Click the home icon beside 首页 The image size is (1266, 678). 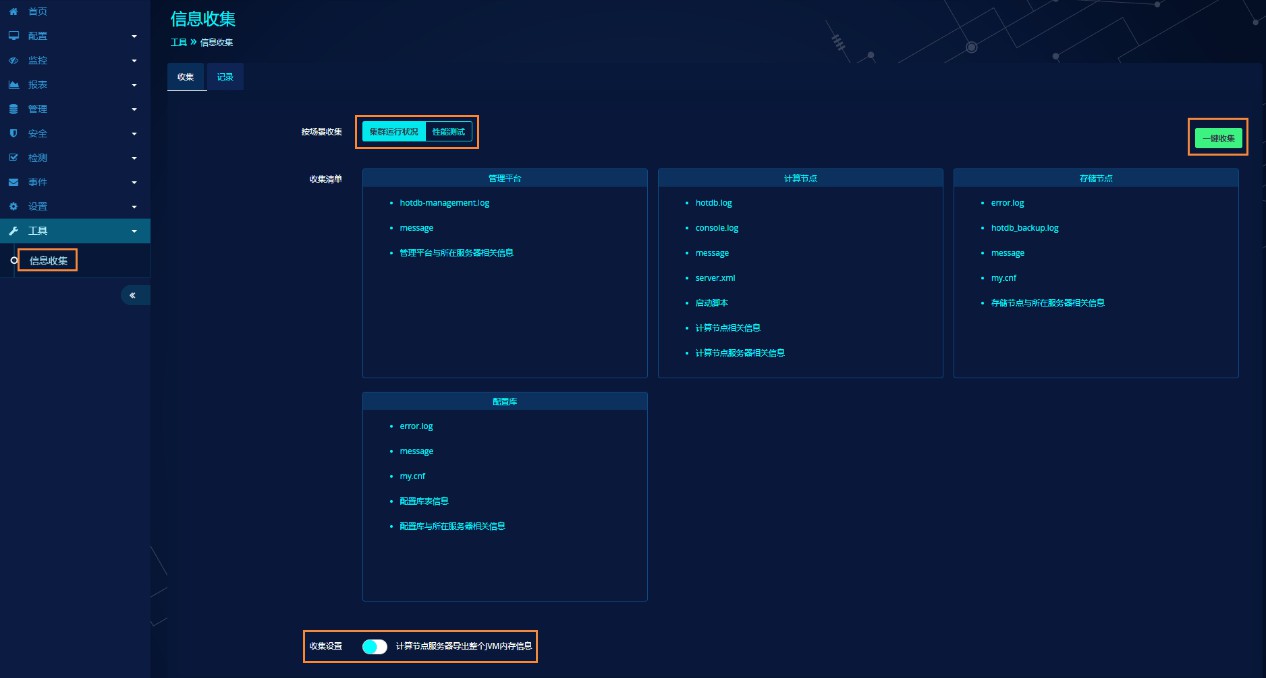13,10
